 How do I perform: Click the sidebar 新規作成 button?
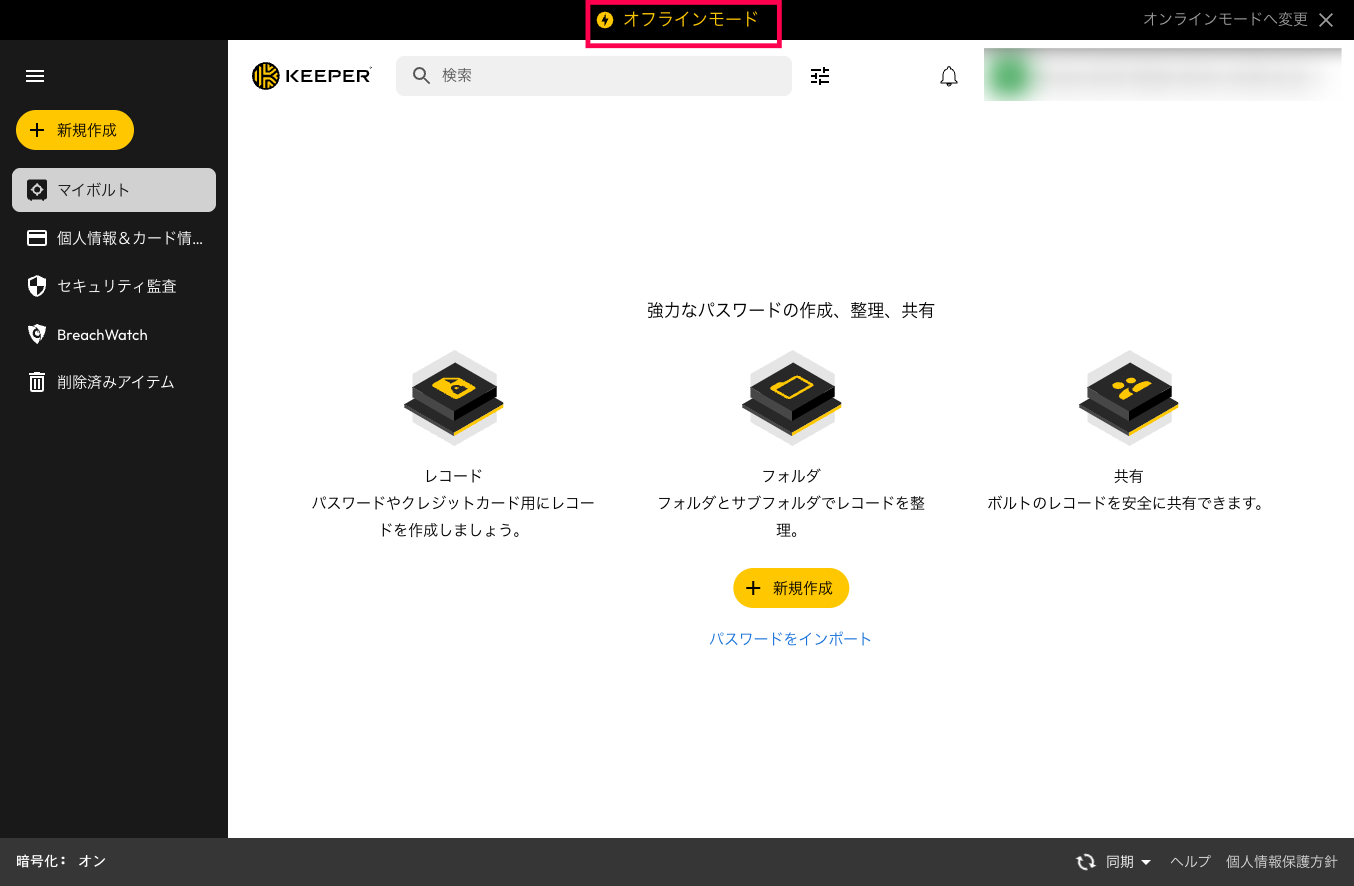(75, 130)
